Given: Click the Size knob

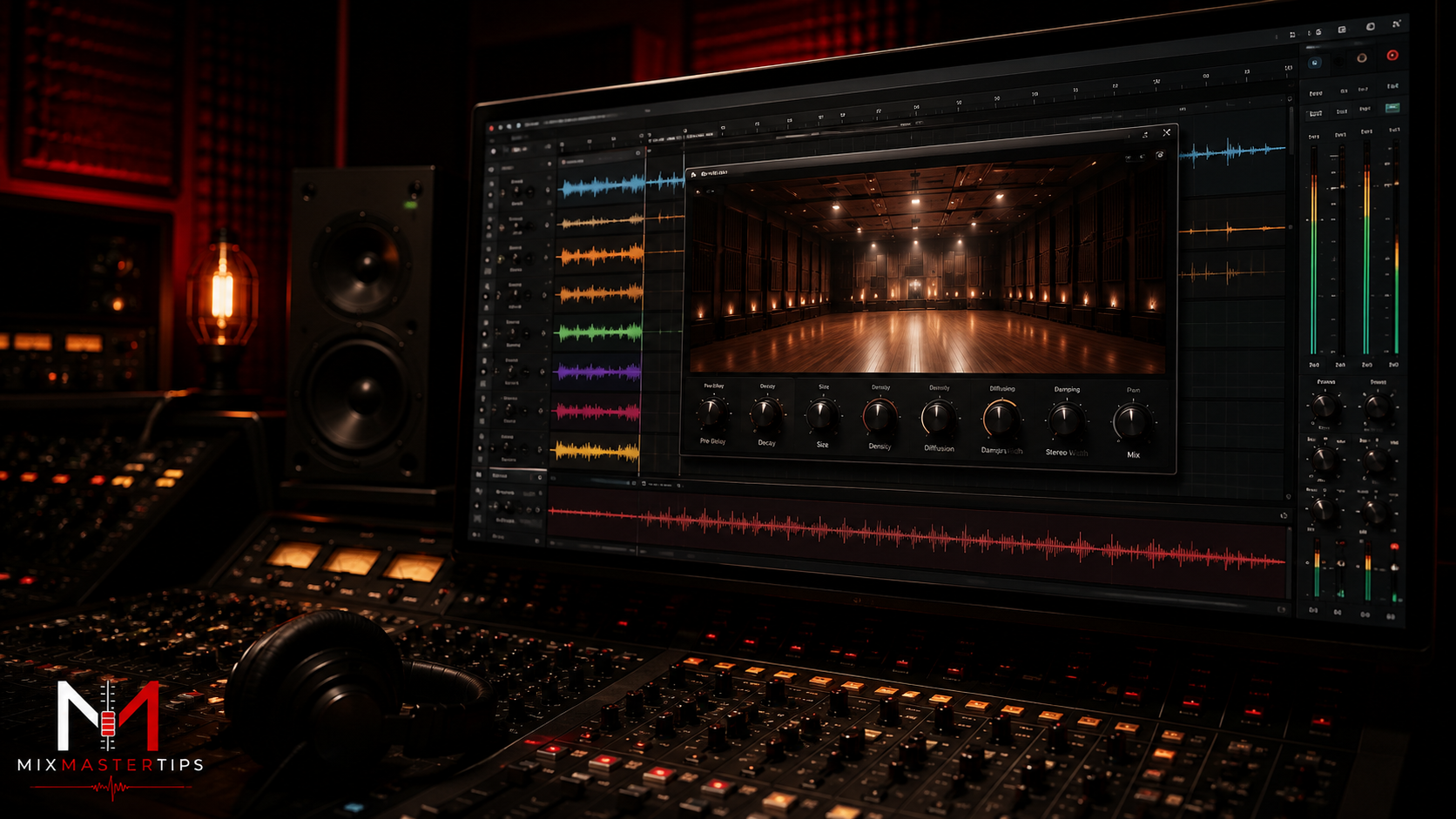Looking at the screenshot, I should 822,416.
